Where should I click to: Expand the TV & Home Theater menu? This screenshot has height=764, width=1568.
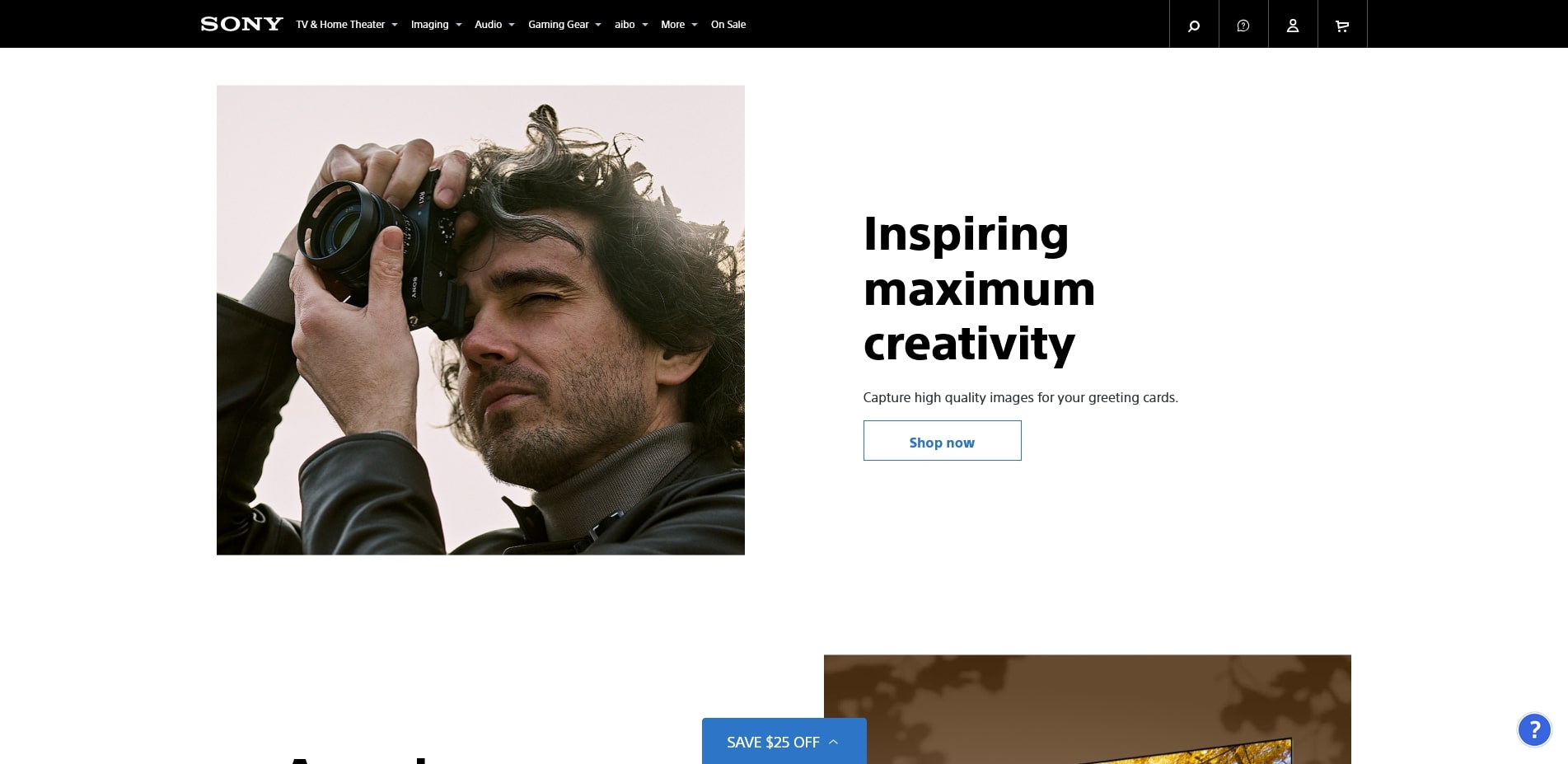click(347, 25)
